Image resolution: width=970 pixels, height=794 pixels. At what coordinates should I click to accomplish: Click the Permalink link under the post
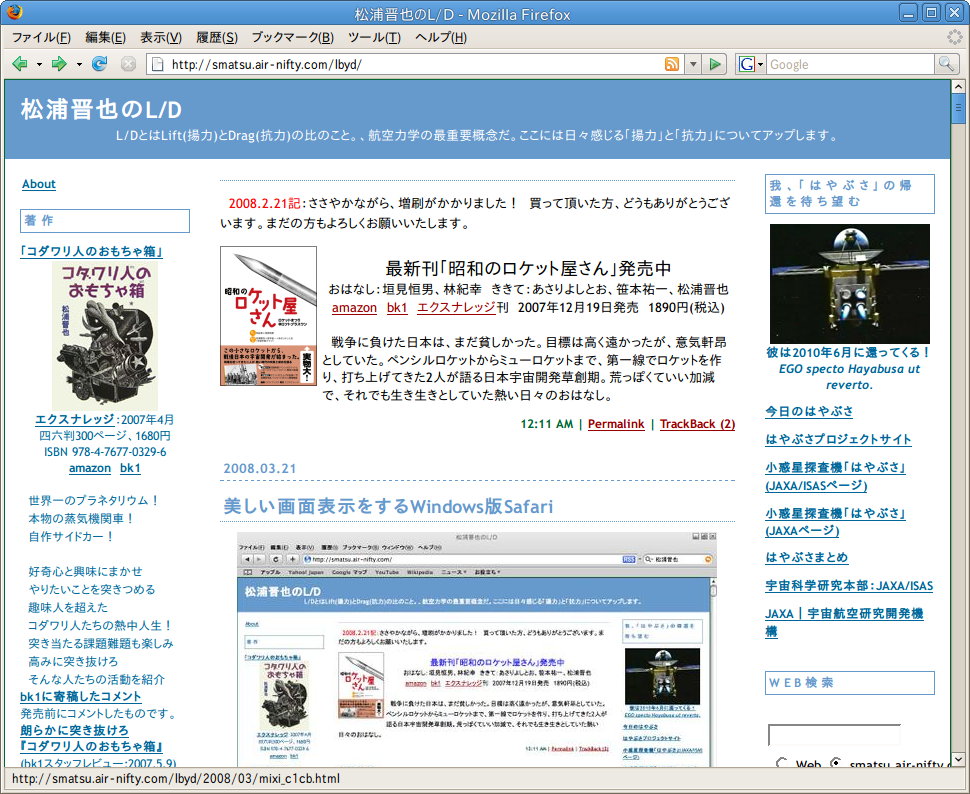coord(616,424)
